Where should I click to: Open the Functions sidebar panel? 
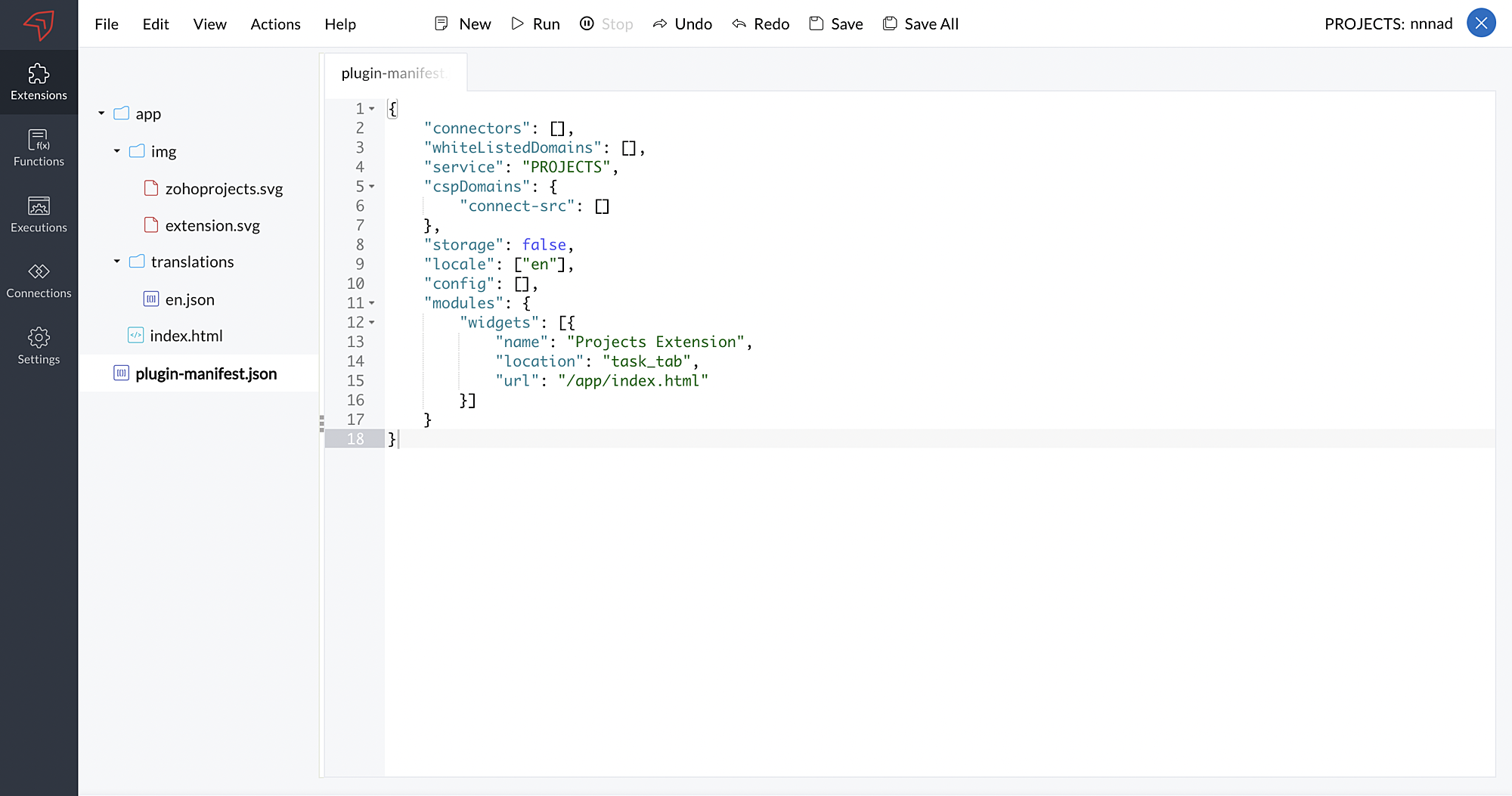point(39,148)
